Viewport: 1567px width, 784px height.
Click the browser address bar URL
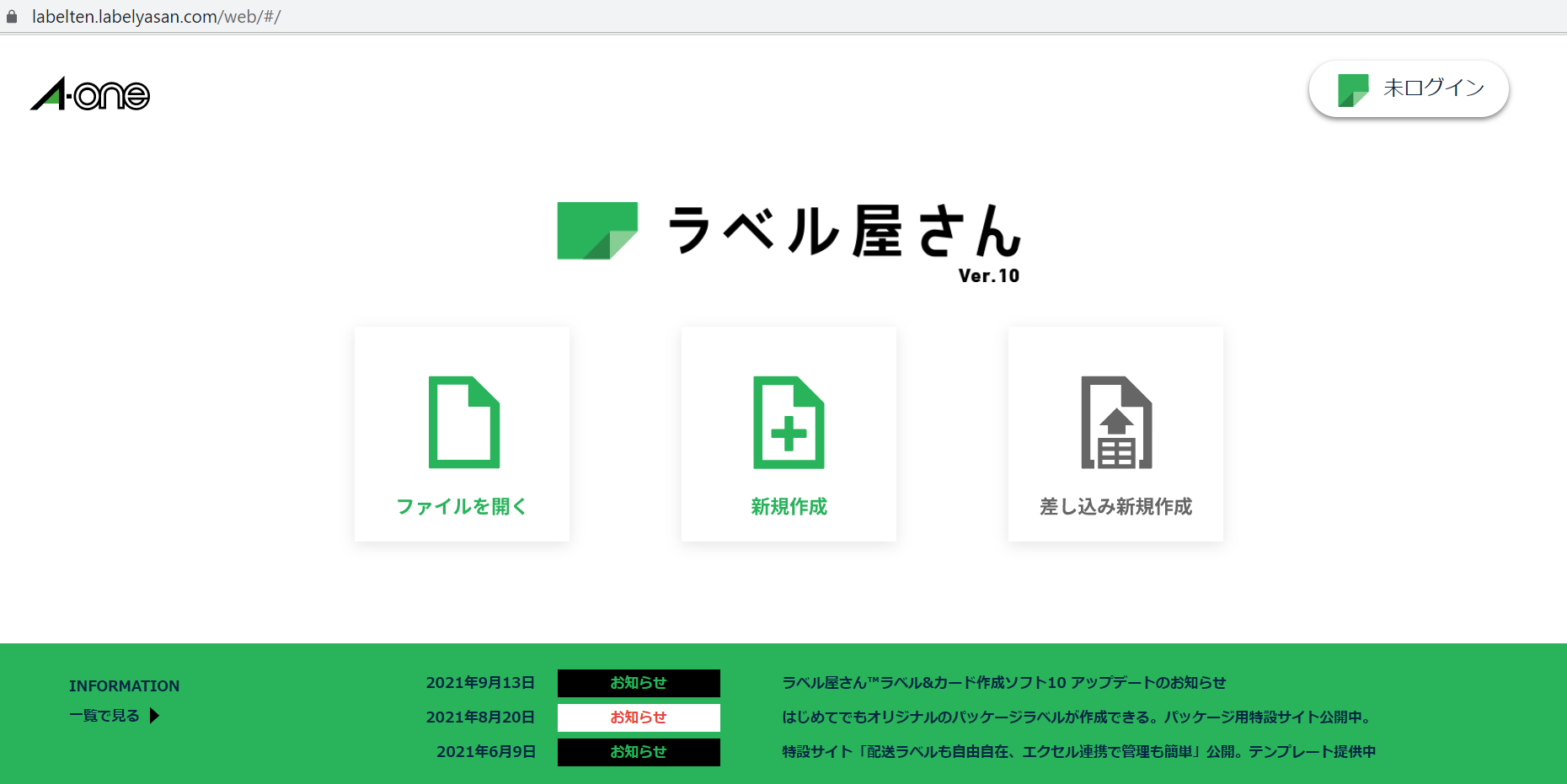(156, 17)
